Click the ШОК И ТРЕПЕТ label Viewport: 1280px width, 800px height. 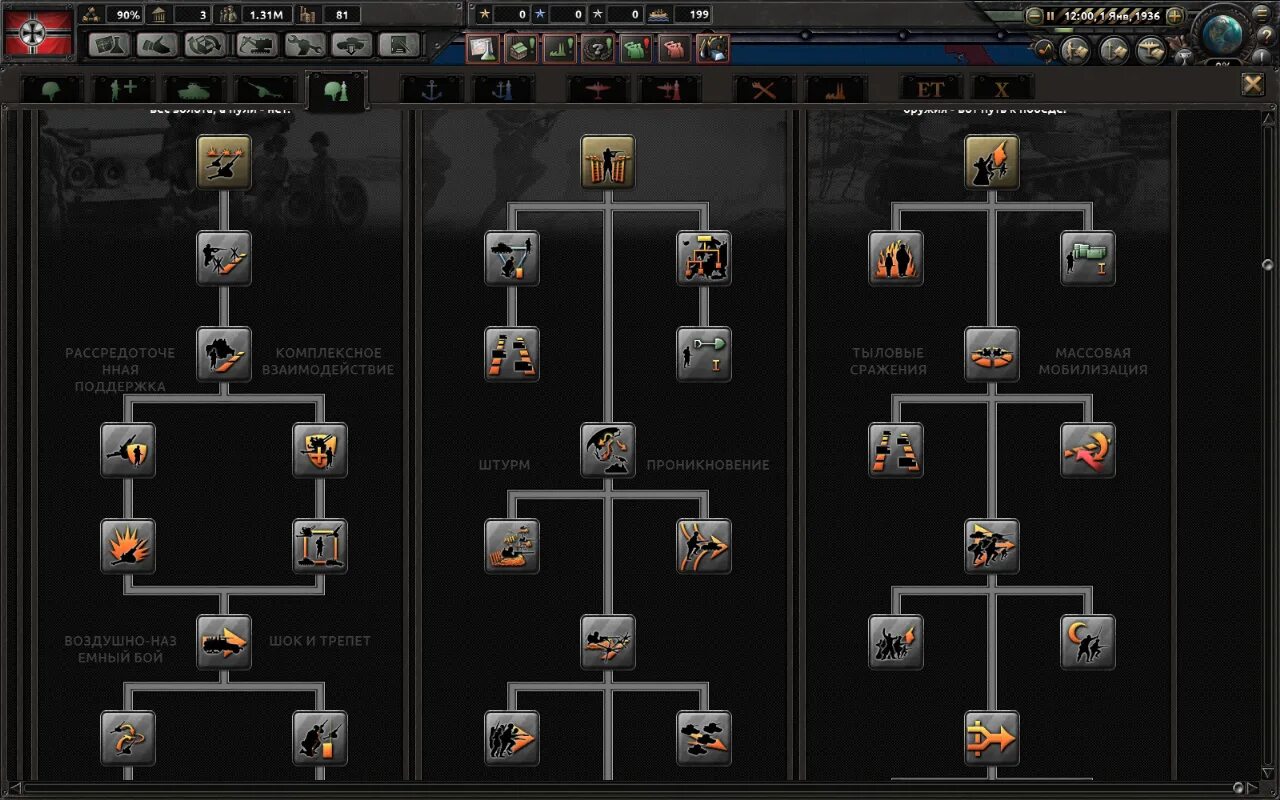click(x=320, y=641)
